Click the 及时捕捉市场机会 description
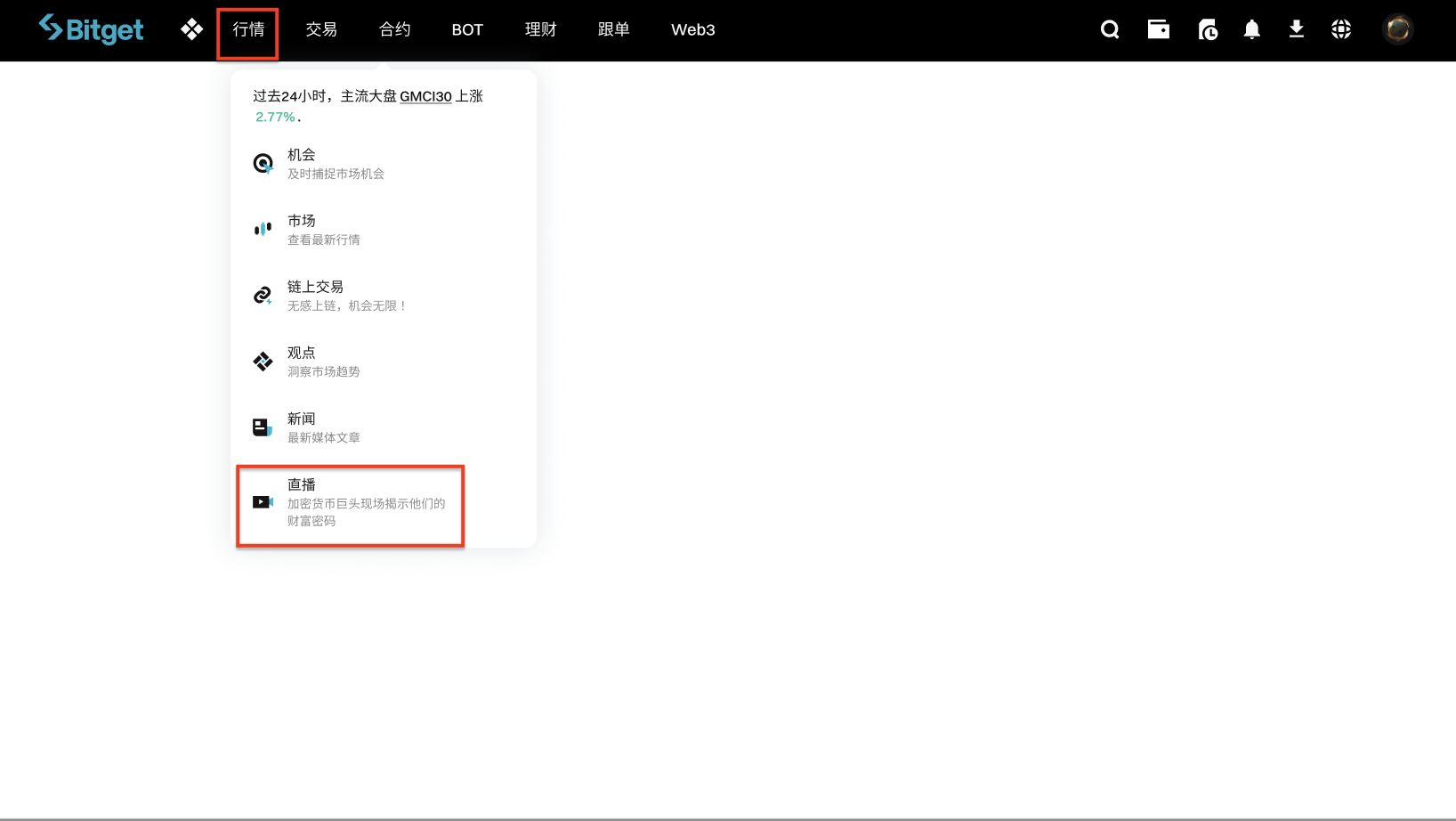The image size is (1456, 821). (x=336, y=174)
